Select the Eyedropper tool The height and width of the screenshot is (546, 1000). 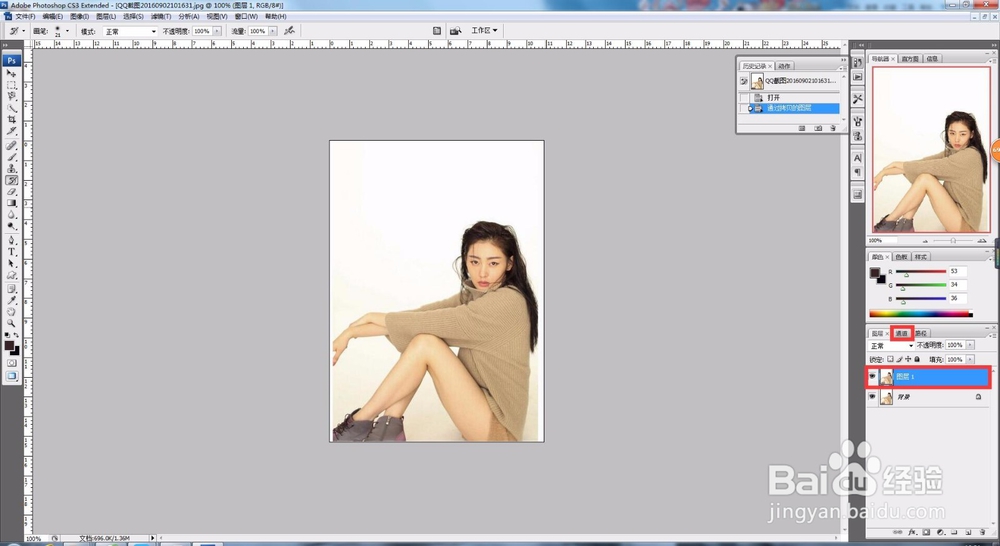tap(11, 300)
